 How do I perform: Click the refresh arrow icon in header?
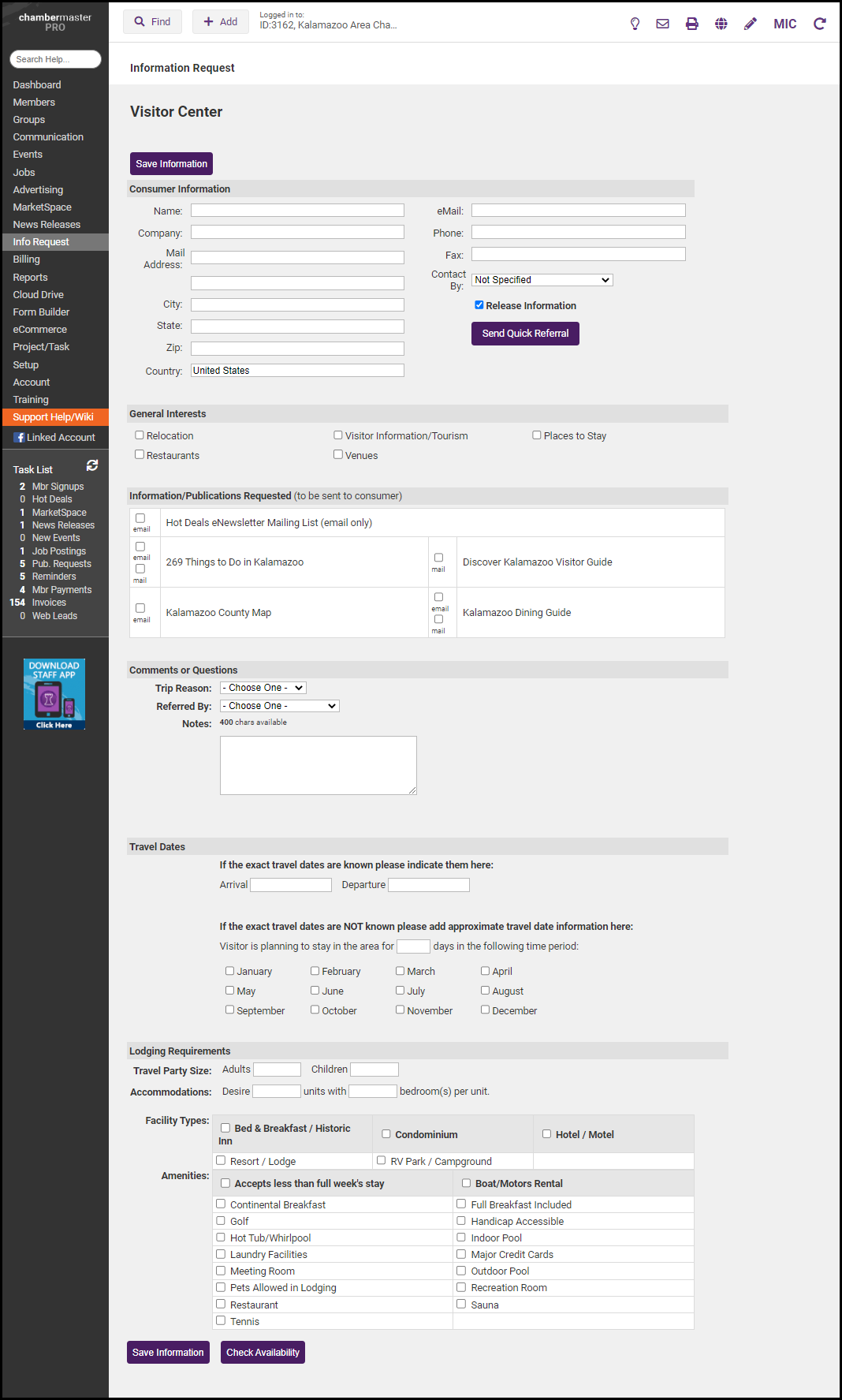(x=820, y=24)
